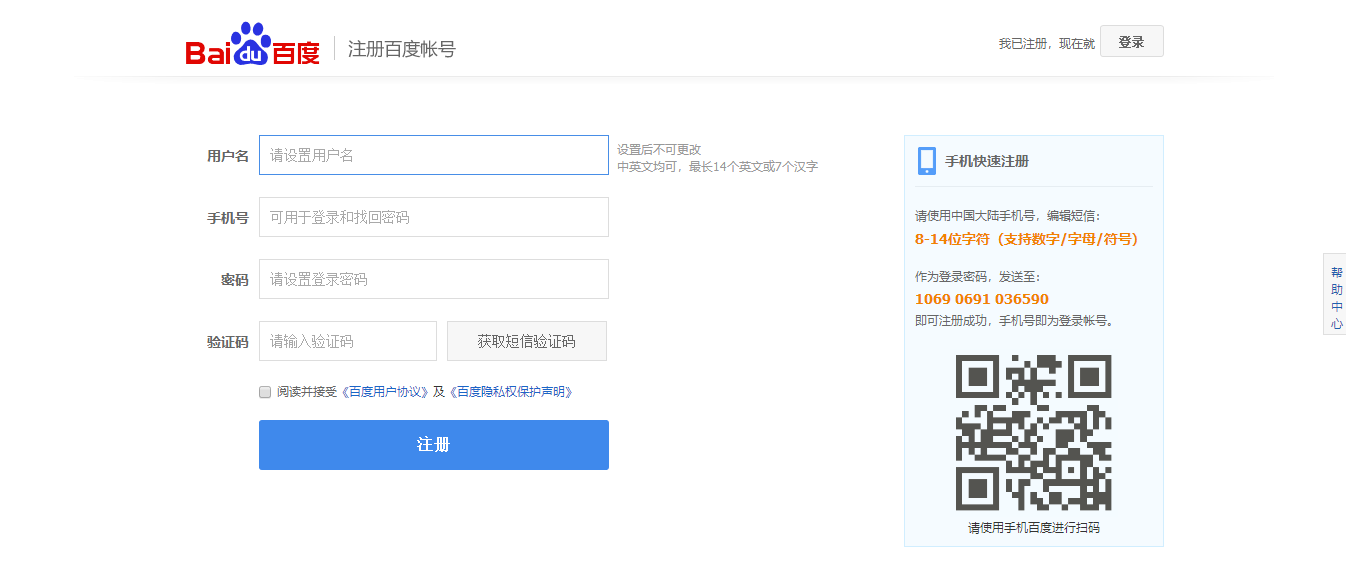The image size is (1346, 579).
Task: Click the Baidu logo
Action: (252, 47)
